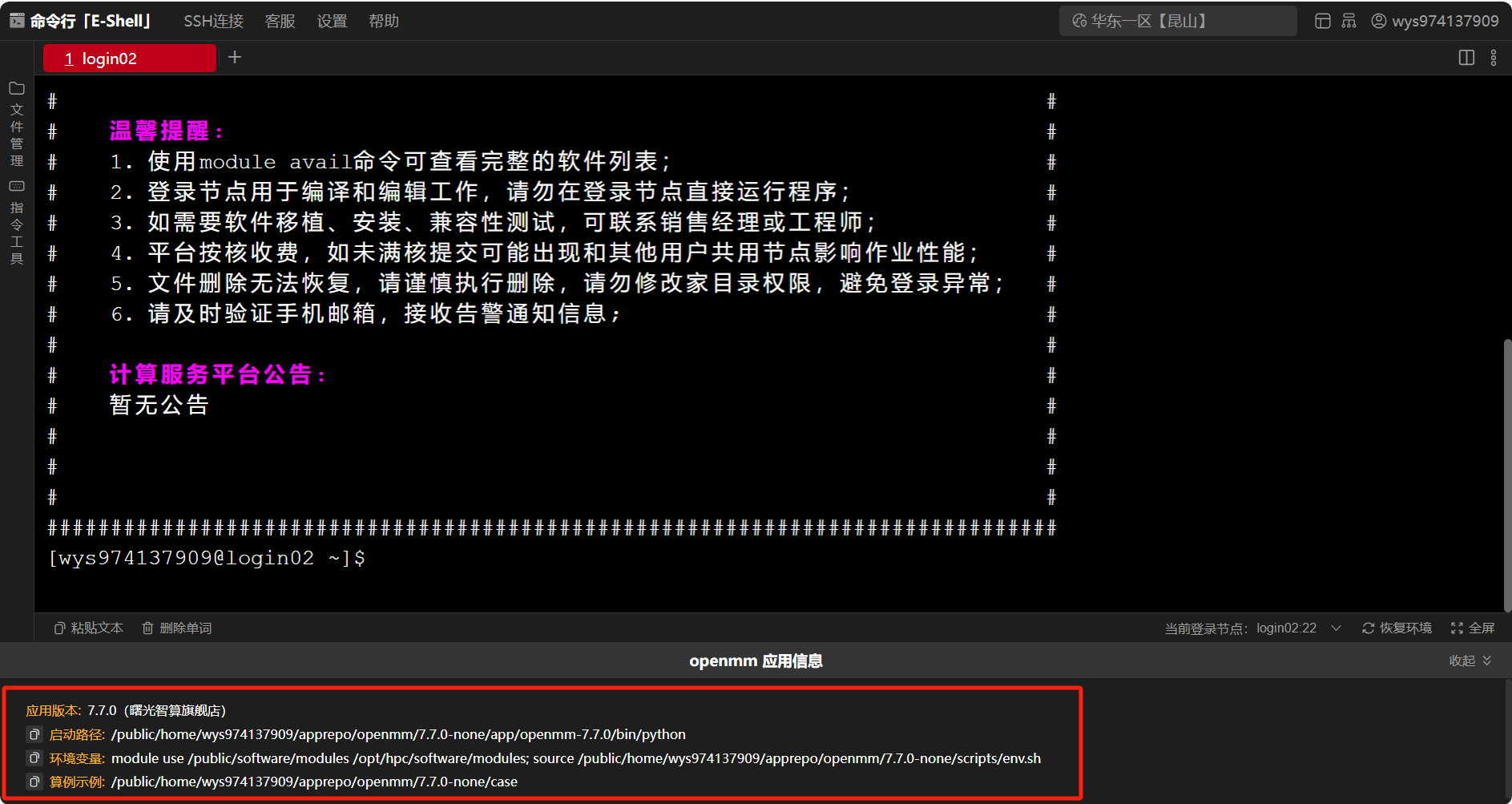Open the 华东一区【昆山】 region selector
The width and height of the screenshot is (1512, 804).
pyautogui.click(x=1177, y=21)
